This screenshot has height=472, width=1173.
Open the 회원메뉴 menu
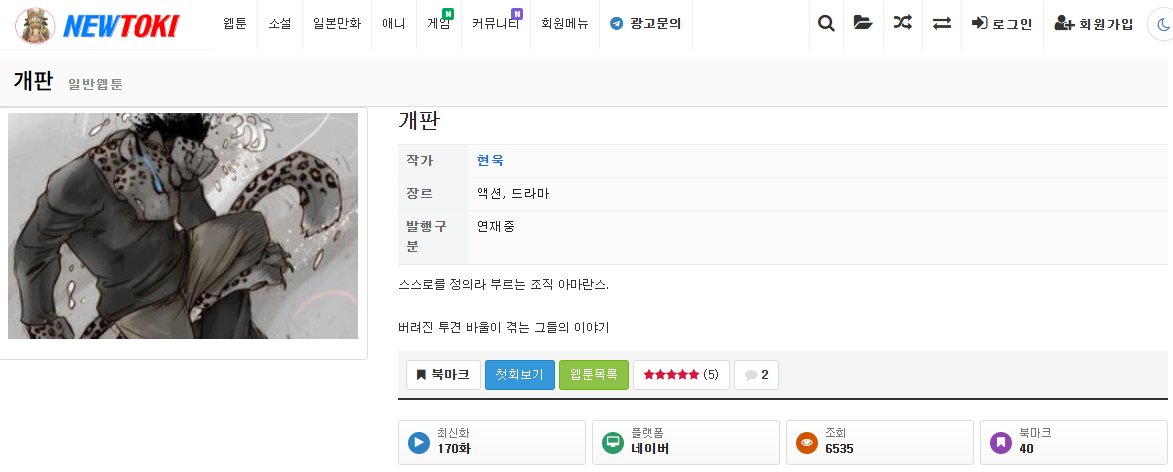[565, 24]
